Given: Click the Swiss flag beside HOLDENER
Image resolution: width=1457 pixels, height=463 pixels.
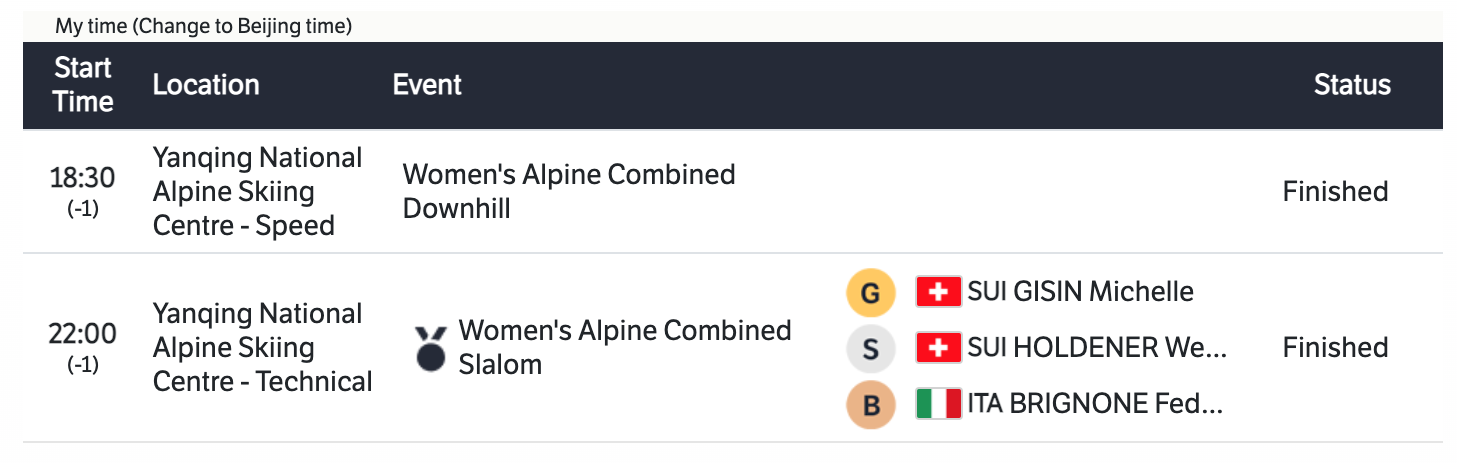Looking at the screenshot, I should (x=938, y=348).
